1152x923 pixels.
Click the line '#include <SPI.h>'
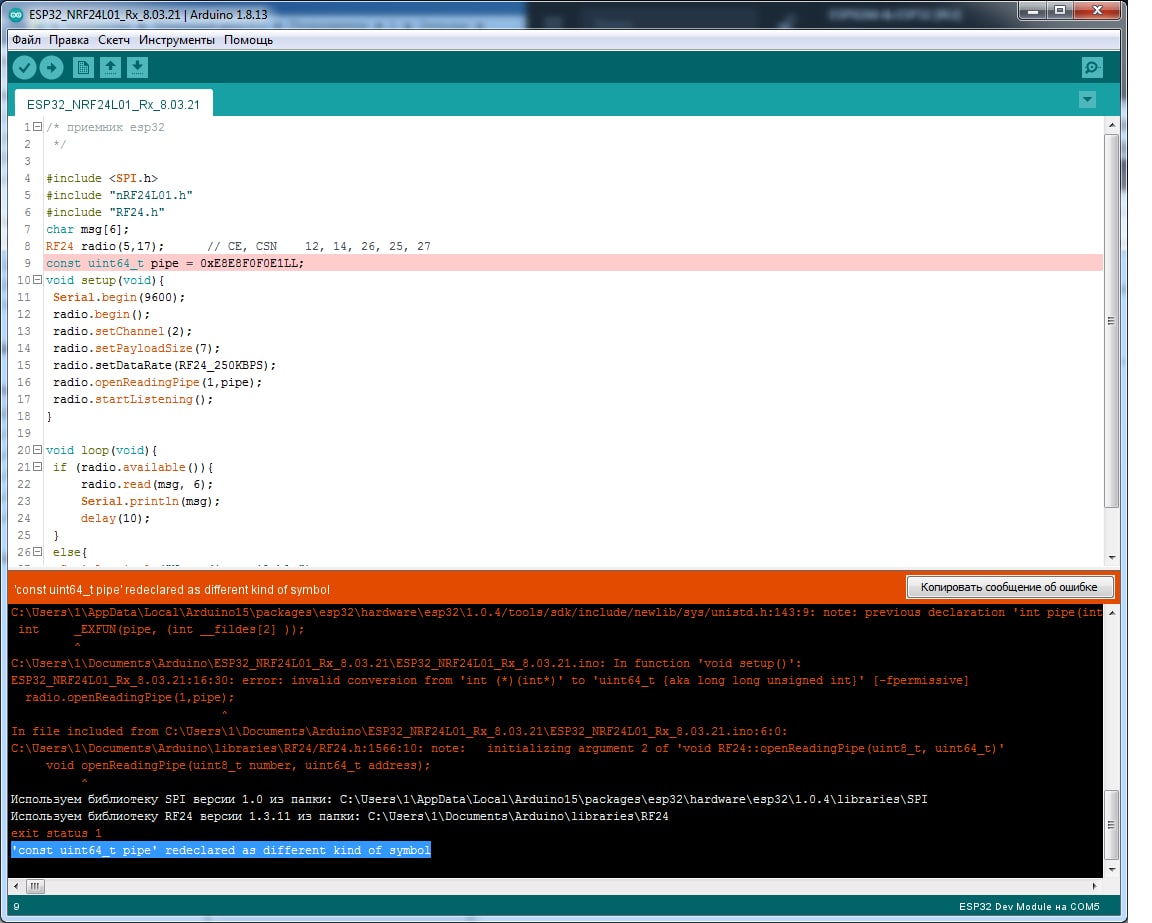[102, 178]
